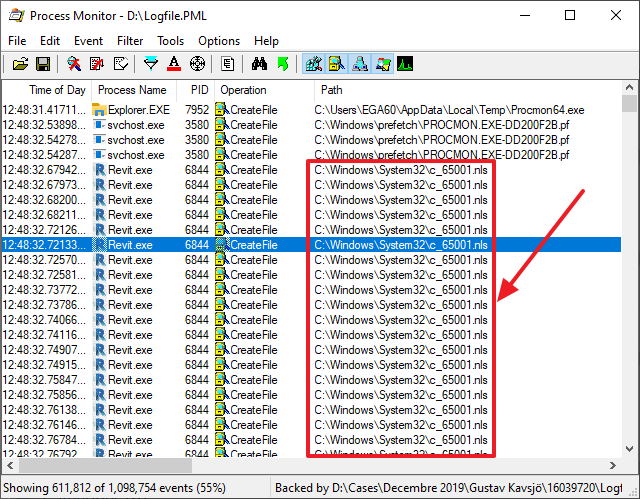Select the Revit.exe row at 12:48:32.75847

point(311,380)
